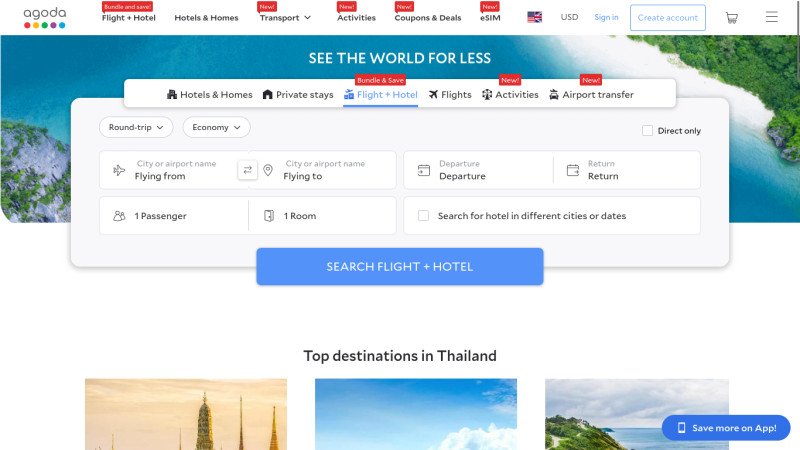Click the agoda logo
Screen dimensions: 800x450
[45, 18]
